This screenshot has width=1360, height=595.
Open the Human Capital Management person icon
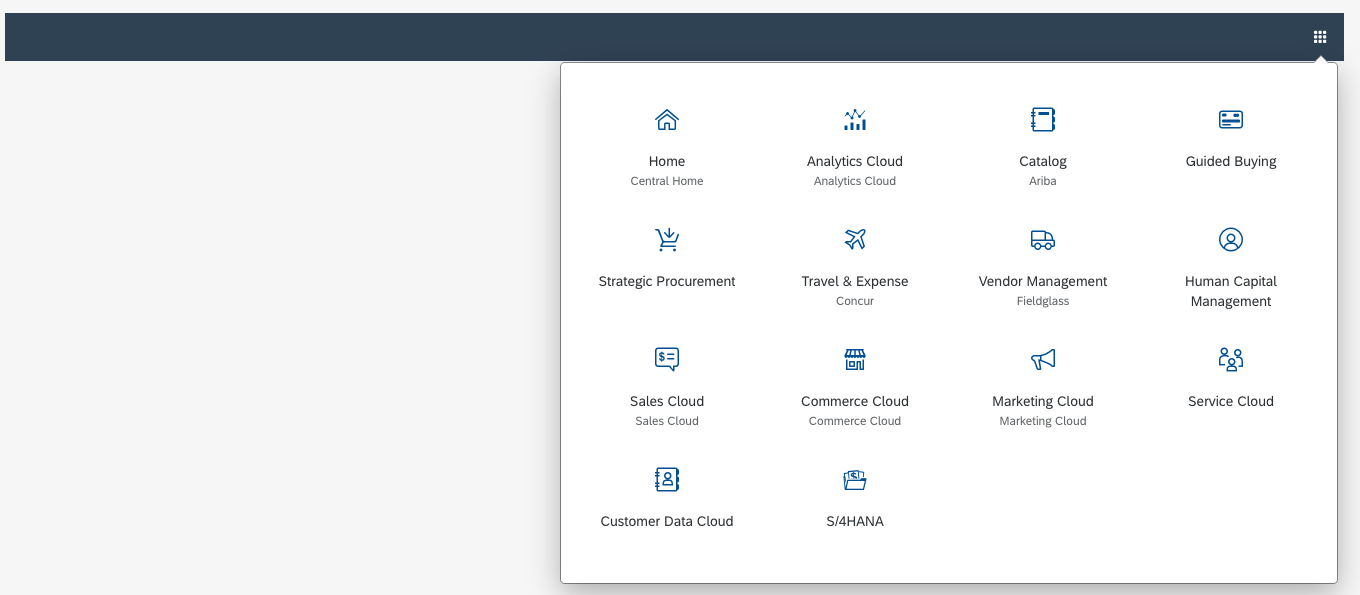[1231, 240]
